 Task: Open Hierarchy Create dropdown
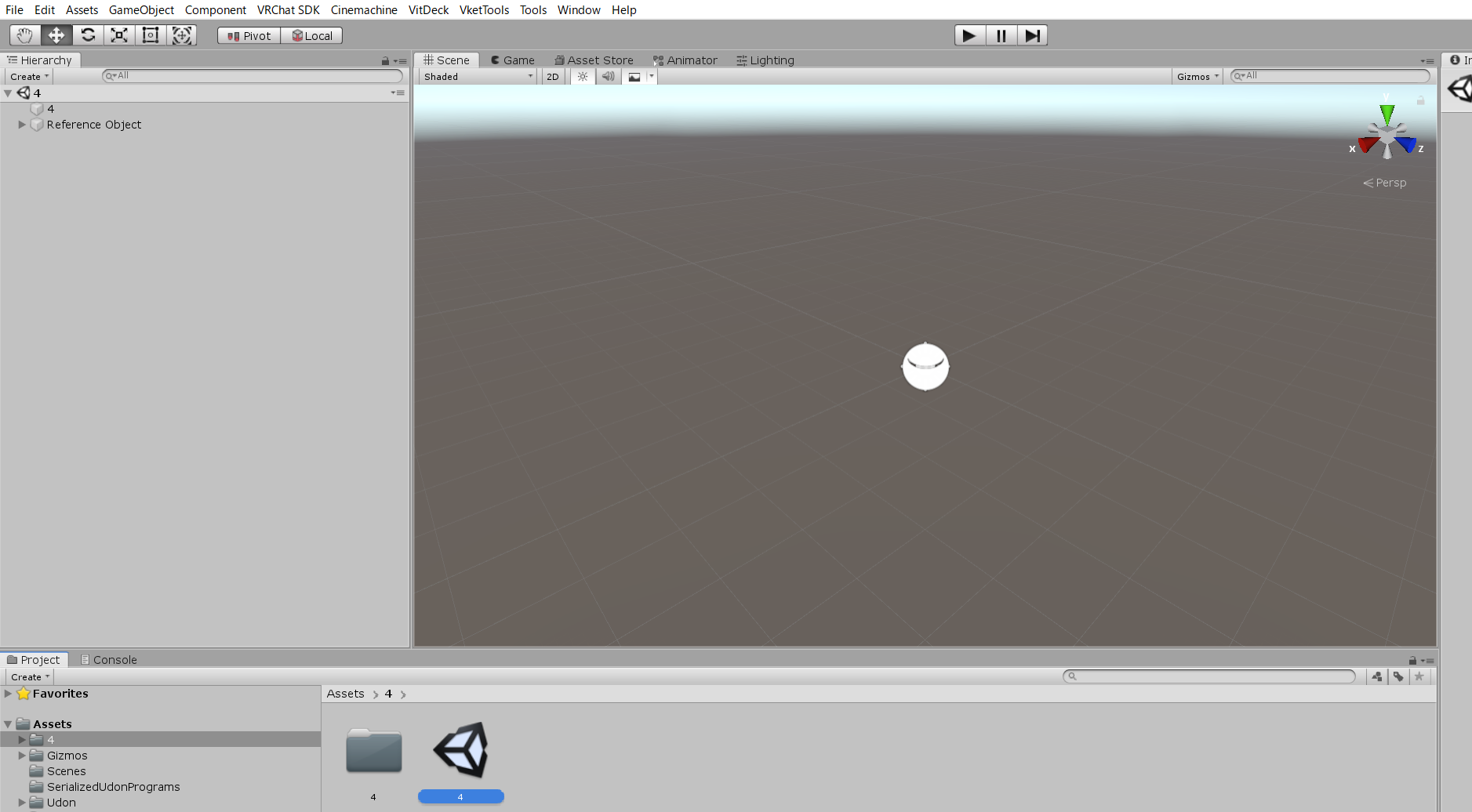coord(29,77)
